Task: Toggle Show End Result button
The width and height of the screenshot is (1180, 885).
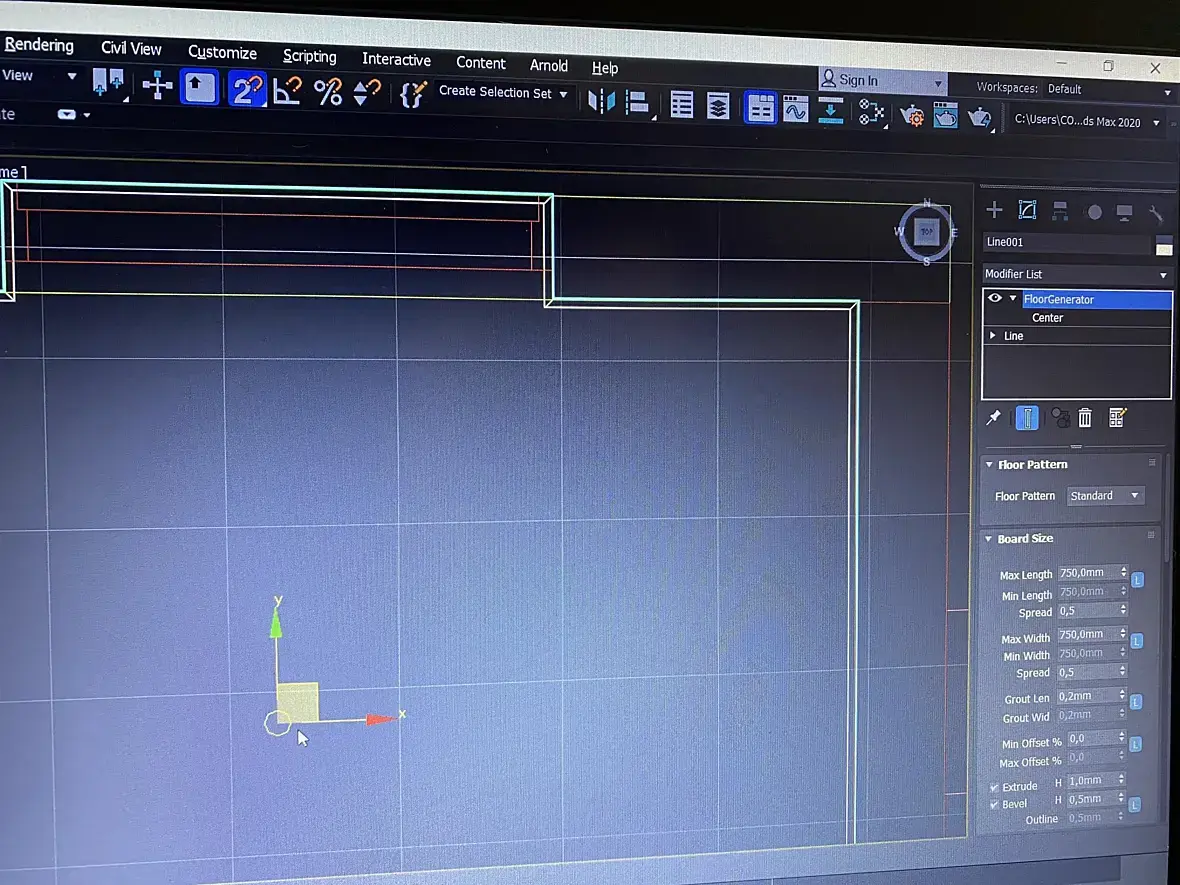Action: point(1026,418)
